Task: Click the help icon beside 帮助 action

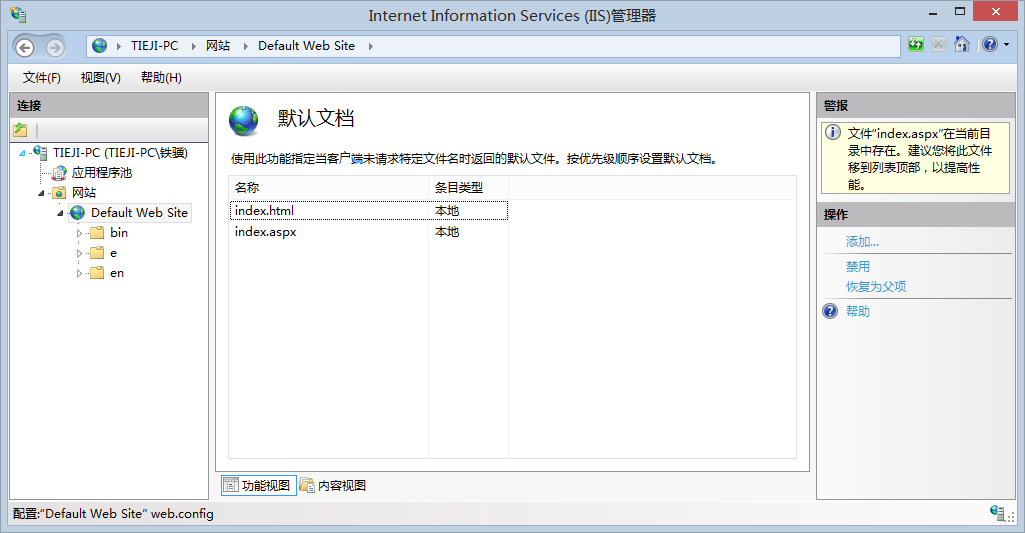Action: click(x=830, y=311)
